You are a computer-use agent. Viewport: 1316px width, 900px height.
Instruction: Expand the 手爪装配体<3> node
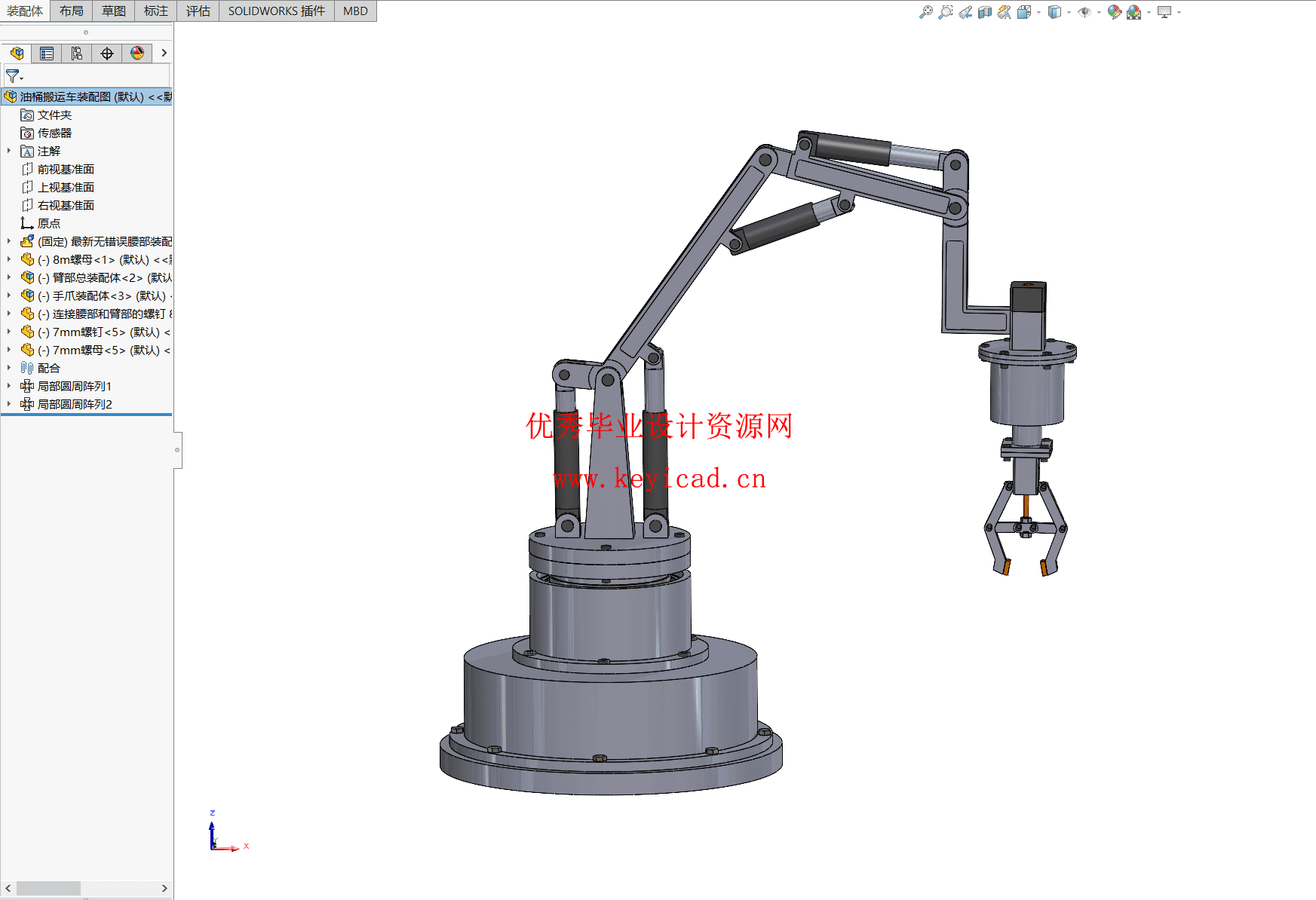(x=9, y=295)
